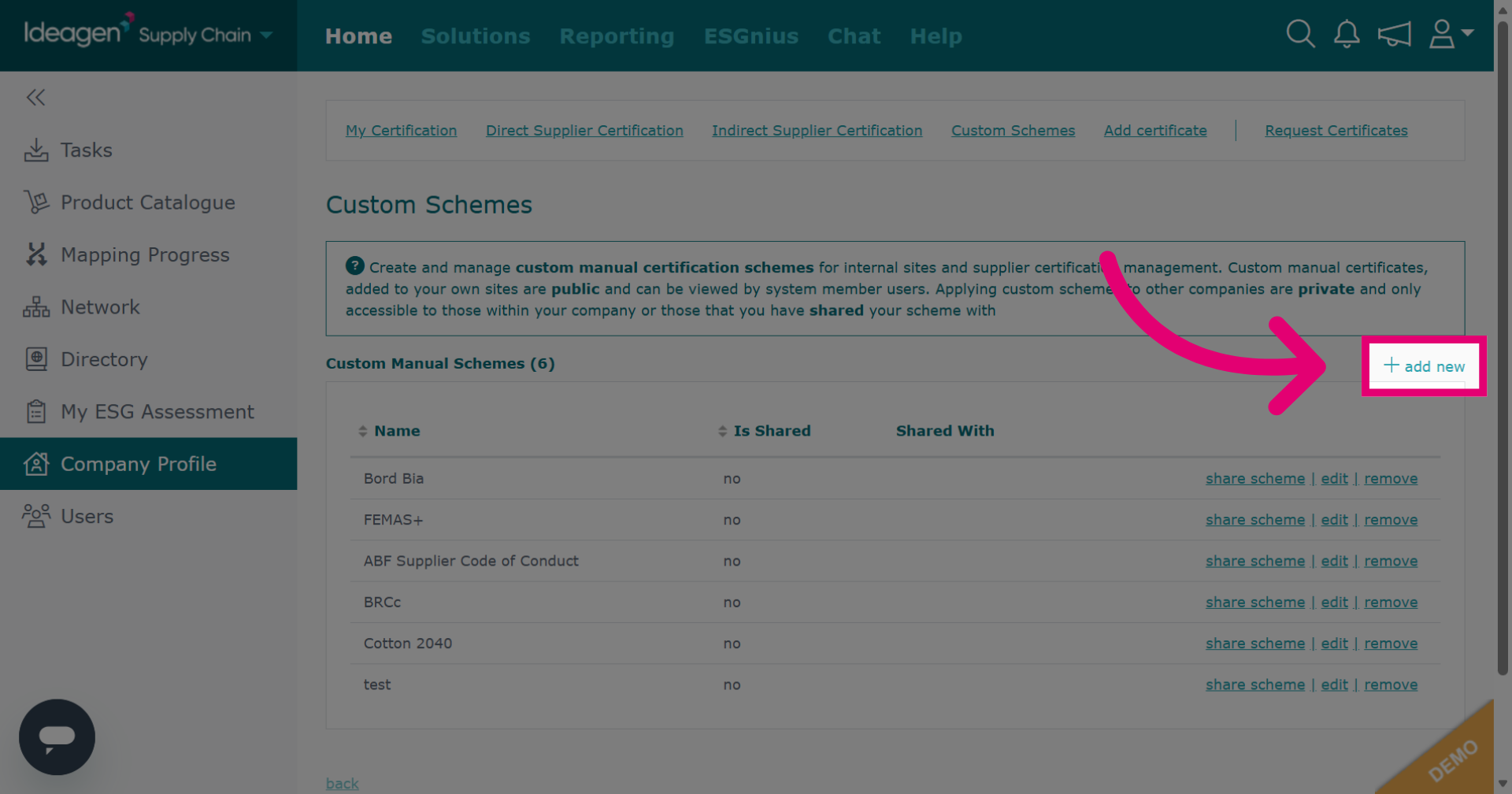Switch to My Certification tab
Viewport: 1512px width, 794px height.
(x=401, y=131)
